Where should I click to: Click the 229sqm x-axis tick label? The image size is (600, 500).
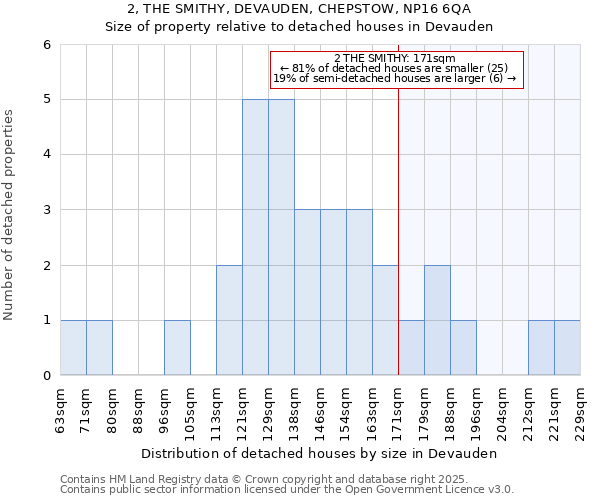pos(580,415)
